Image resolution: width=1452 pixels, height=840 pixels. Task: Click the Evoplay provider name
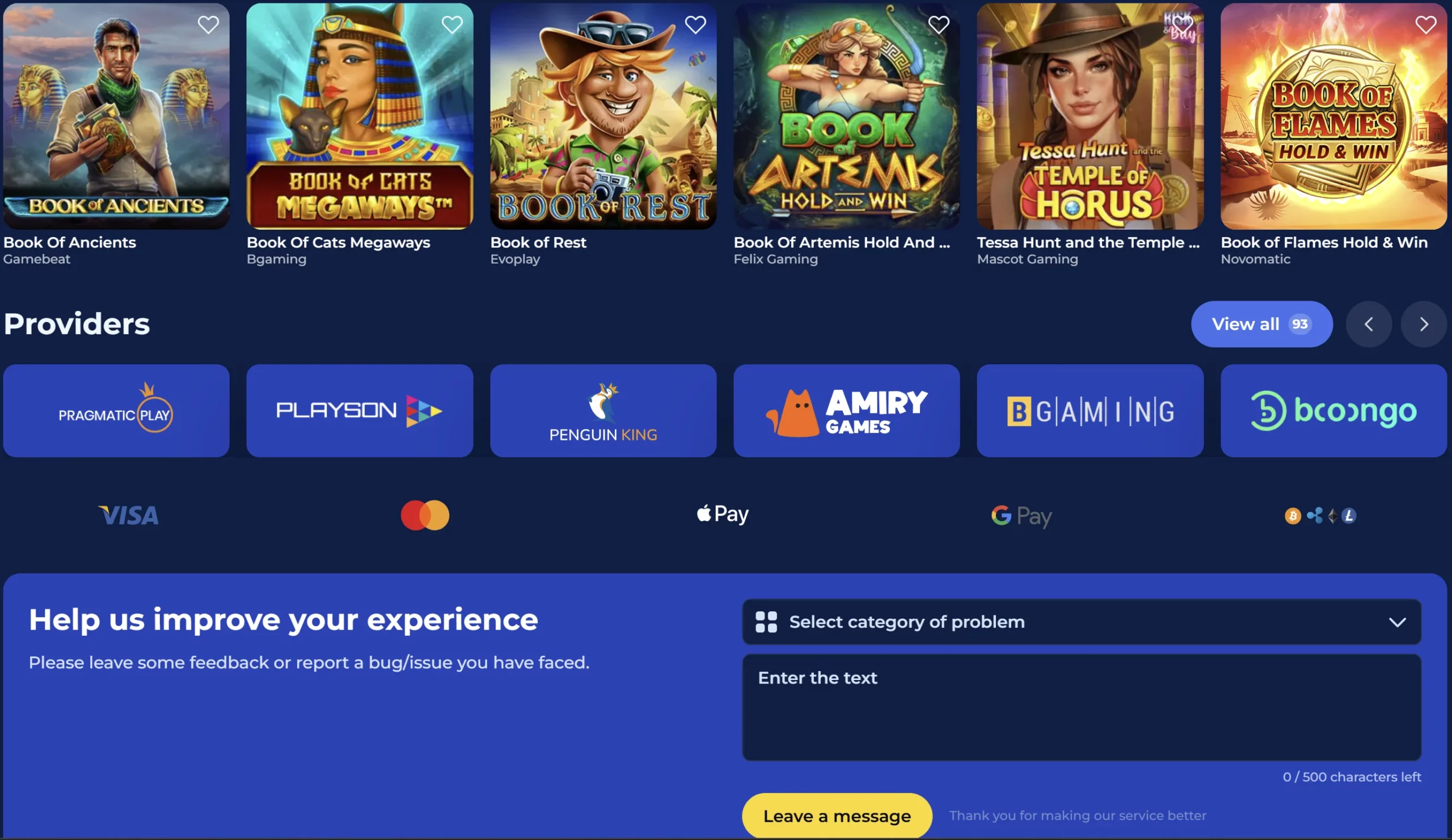[x=515, y=259]
